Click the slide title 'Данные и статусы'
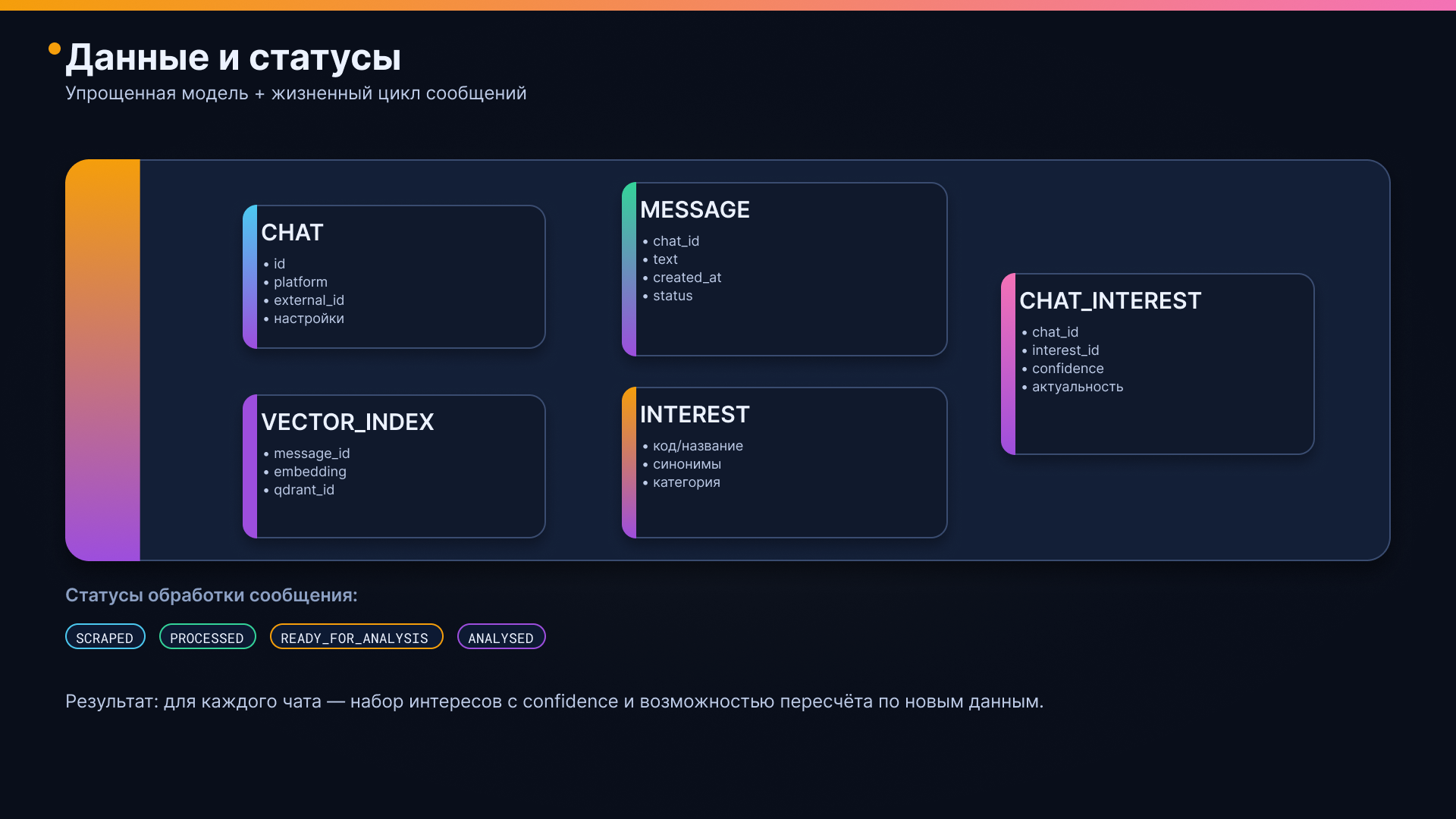Screen dimensions: 1456x819 tap(233, 58)
